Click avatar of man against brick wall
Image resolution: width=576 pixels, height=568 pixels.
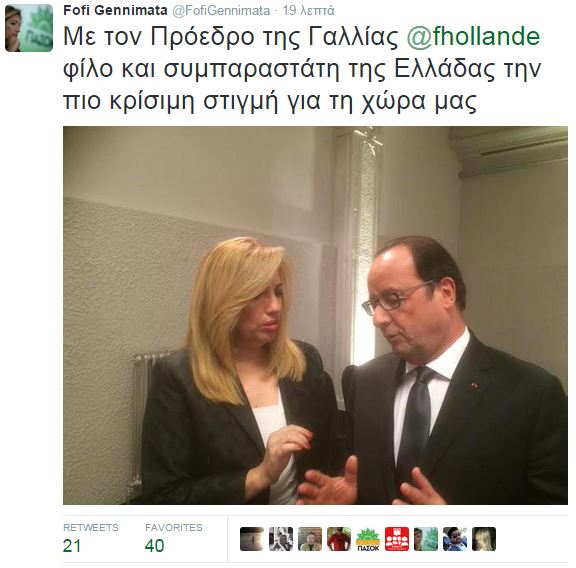(310, 539)
